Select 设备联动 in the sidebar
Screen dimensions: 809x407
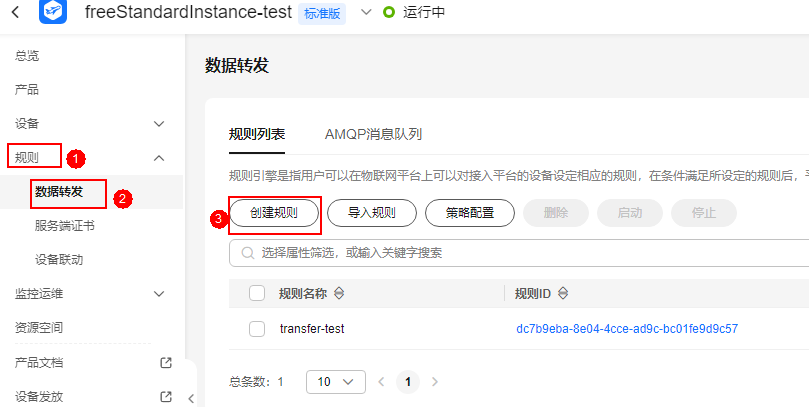click(x=59, y=260)
